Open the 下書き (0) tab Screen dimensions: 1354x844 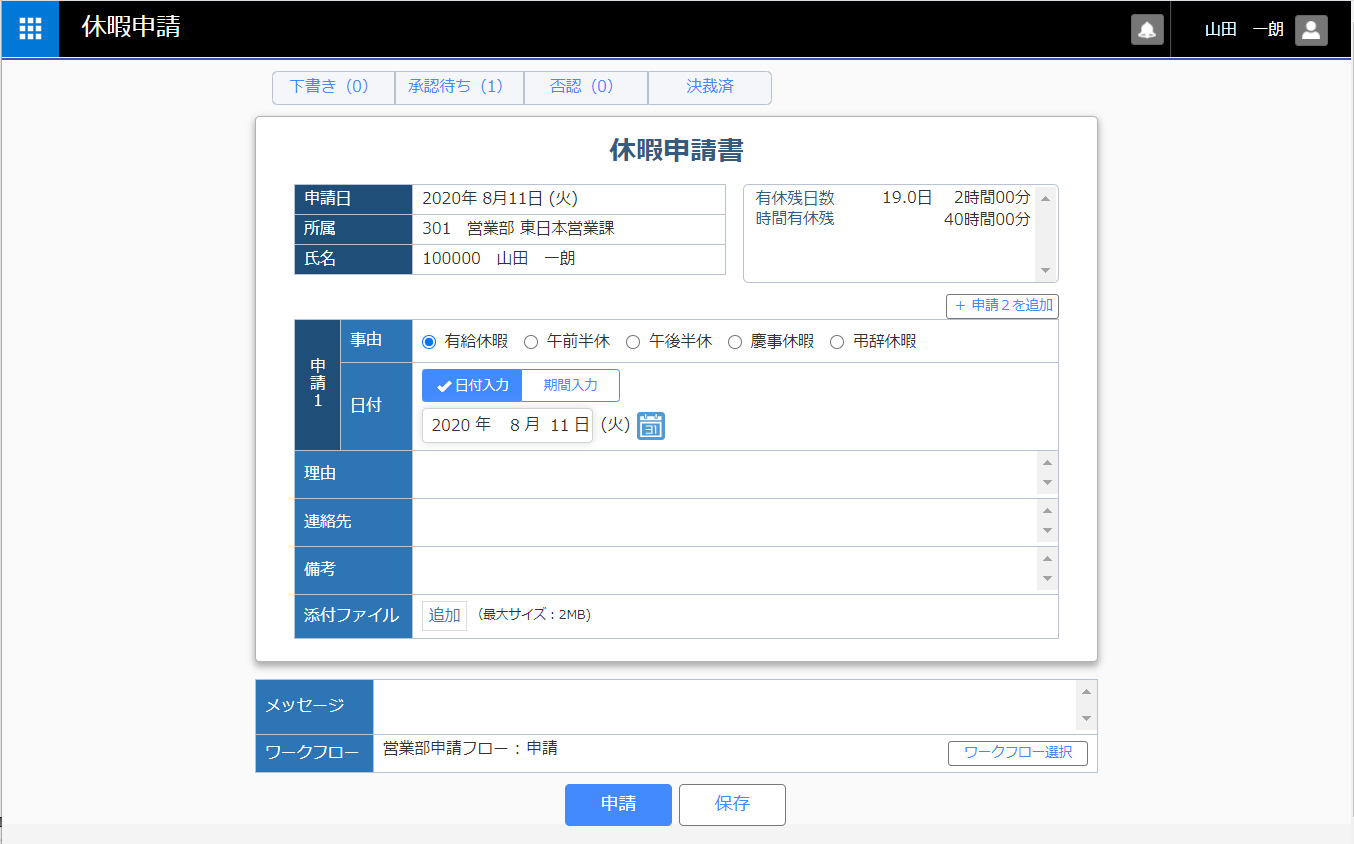[x=333, y=87]
